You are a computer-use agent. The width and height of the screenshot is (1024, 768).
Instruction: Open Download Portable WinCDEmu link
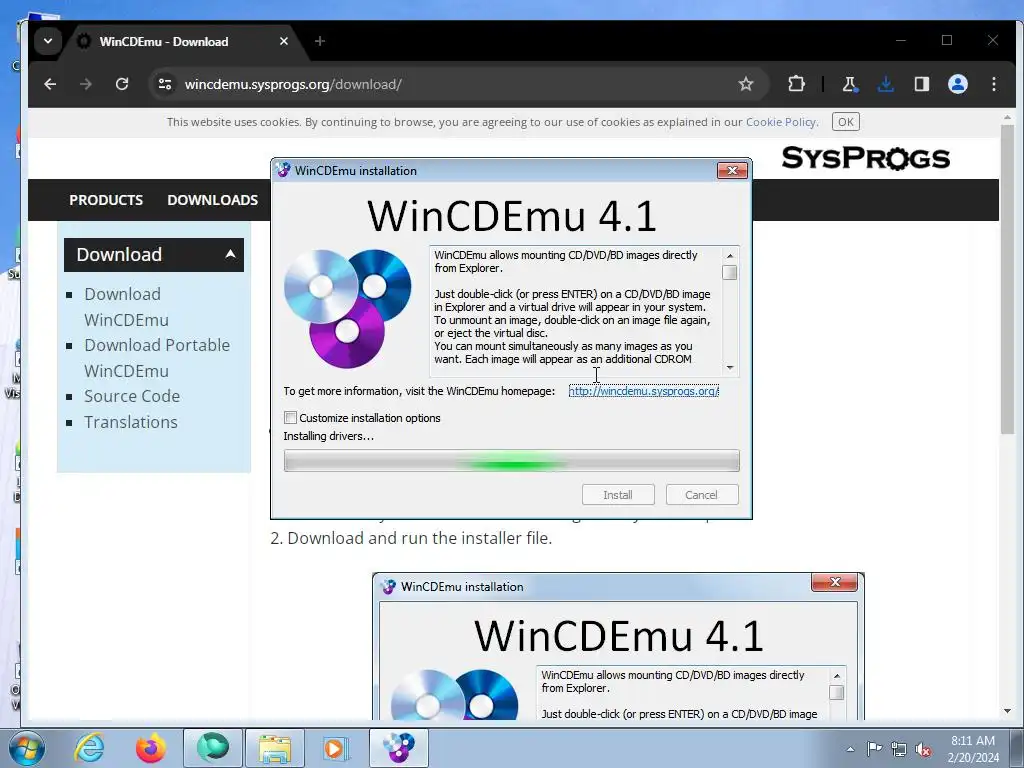[x=157, y=358]
